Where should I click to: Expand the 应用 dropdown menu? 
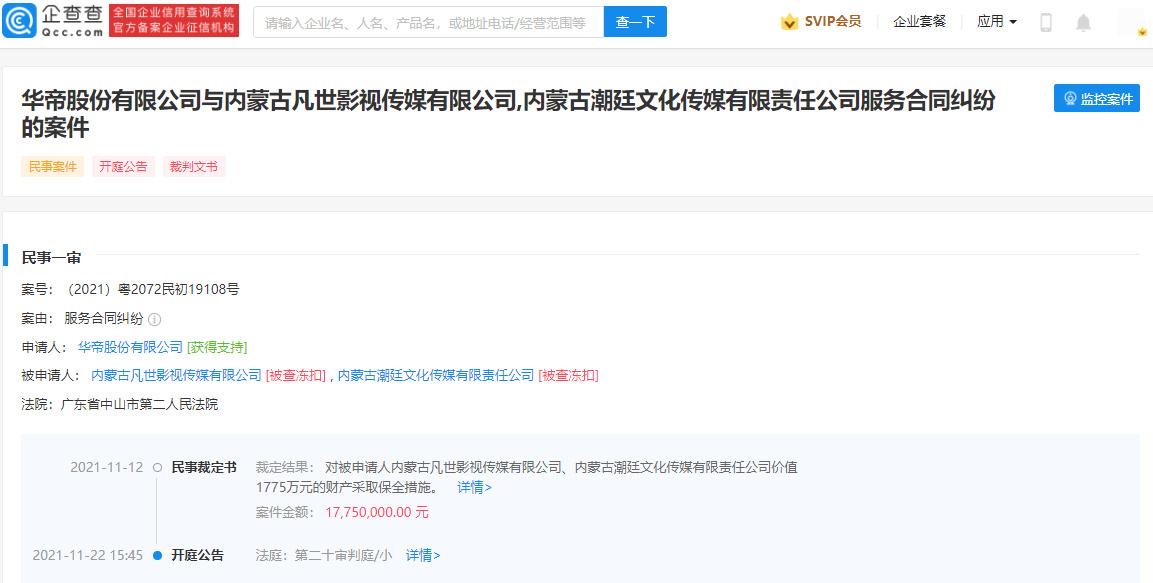pos(996,22)
